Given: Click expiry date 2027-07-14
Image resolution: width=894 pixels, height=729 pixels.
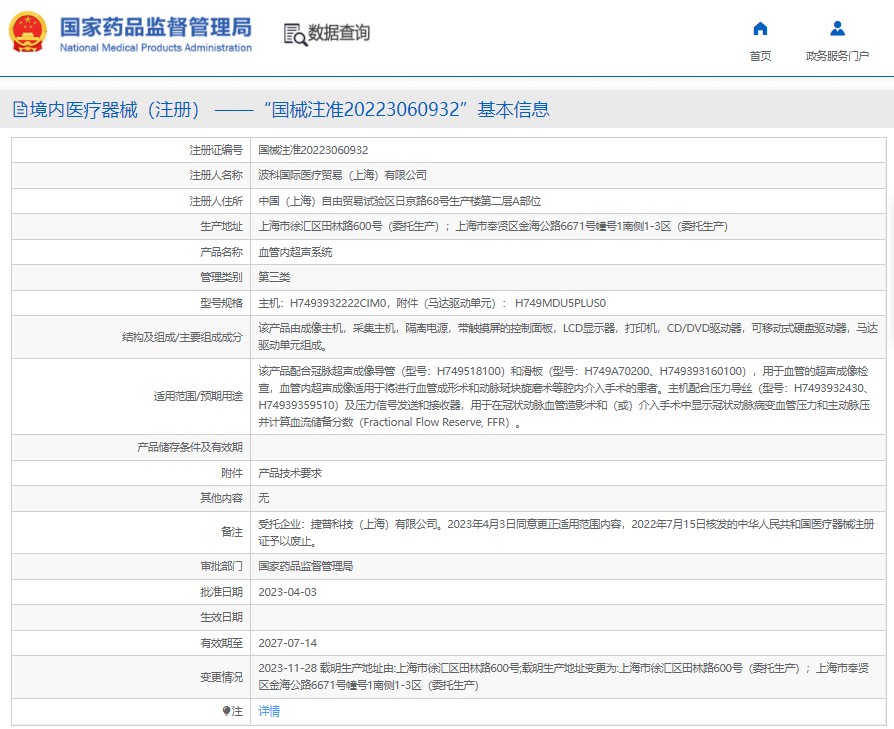Looking at the screenshot, I should (287, 643).
